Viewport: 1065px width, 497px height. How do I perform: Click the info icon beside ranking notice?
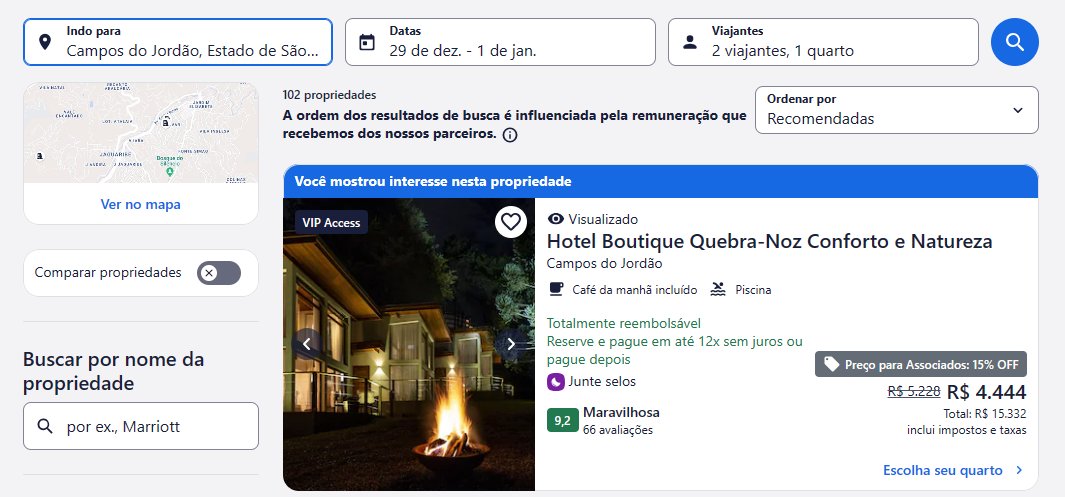(510, 135)
